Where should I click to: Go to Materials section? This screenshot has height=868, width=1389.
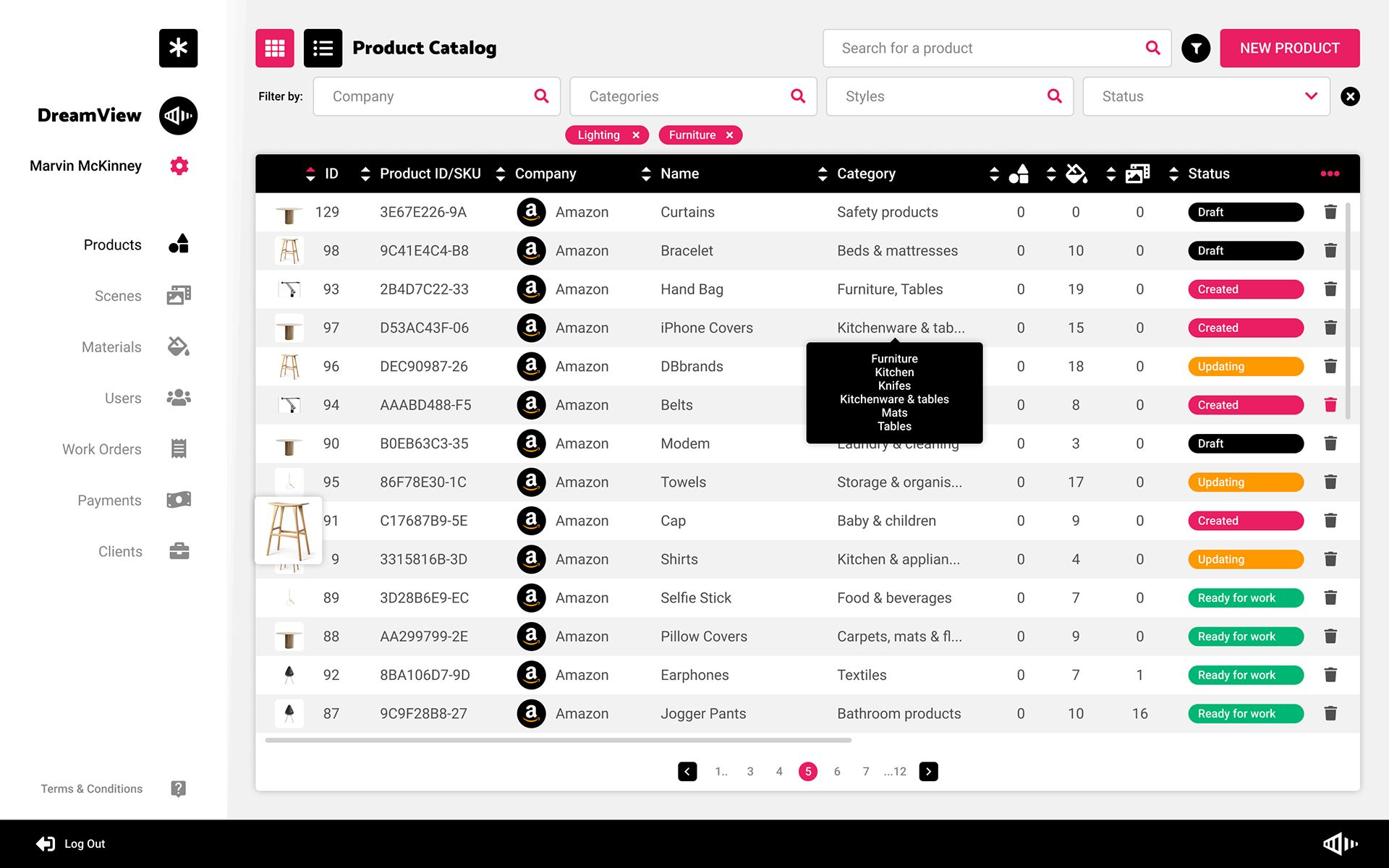[x=111, y=347]
